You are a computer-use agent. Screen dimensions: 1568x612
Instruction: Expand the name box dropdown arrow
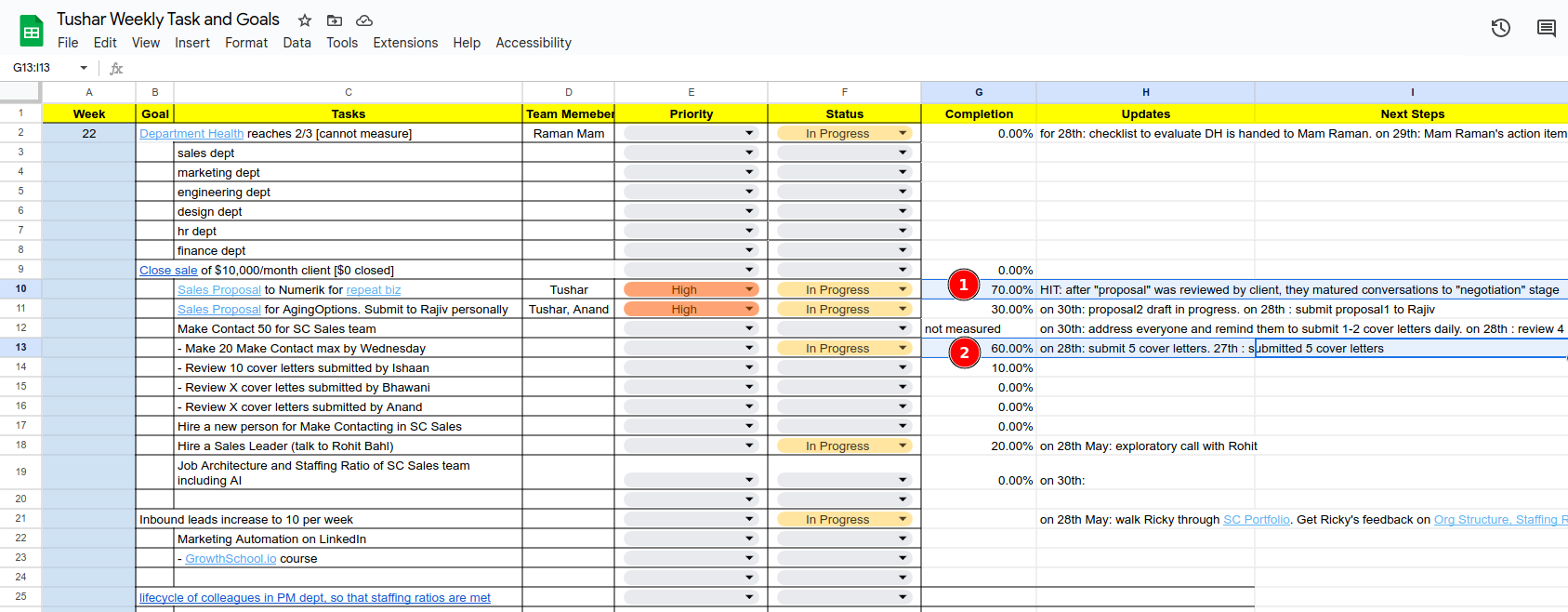click(84, 68)
